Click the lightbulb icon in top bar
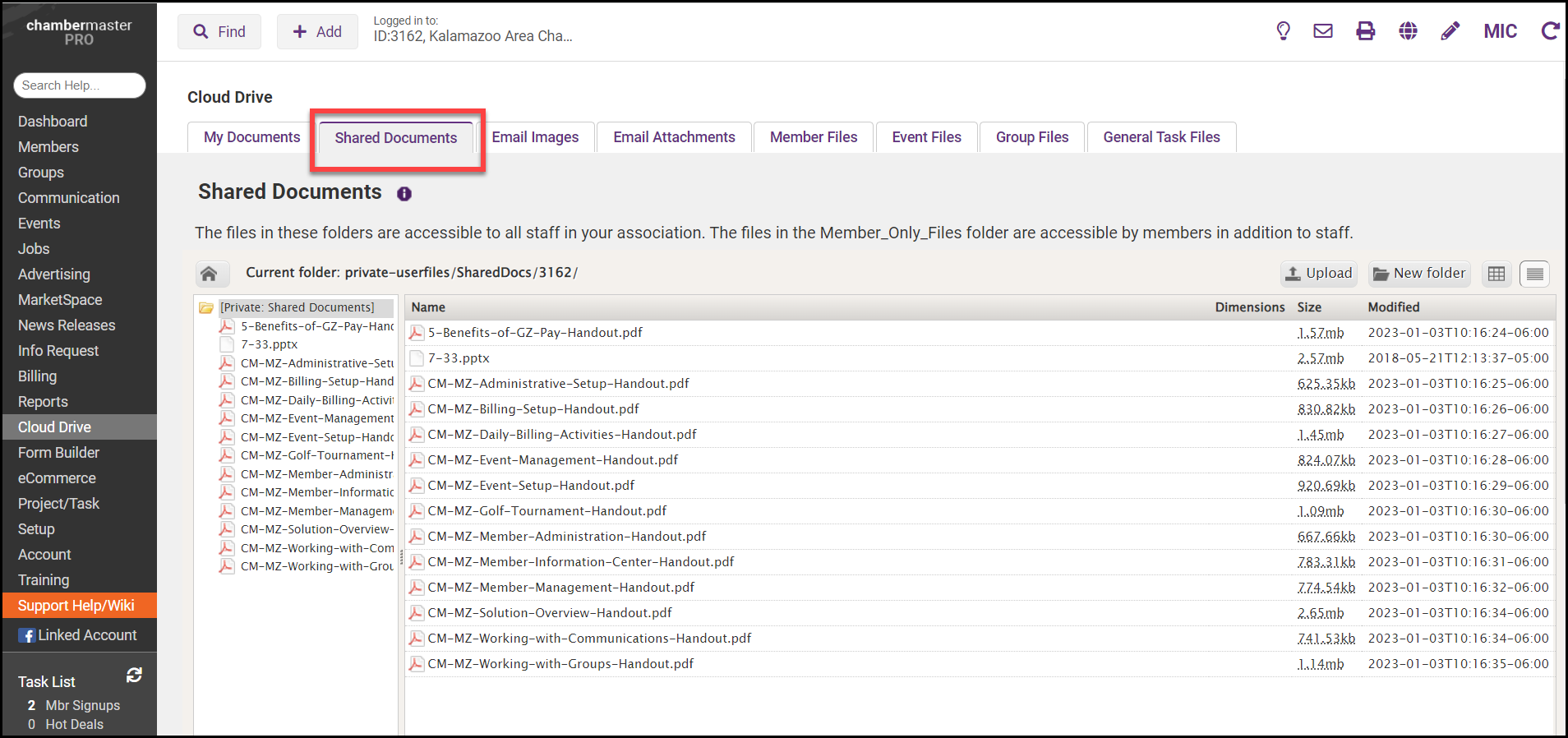This screenshot has height=738, width=1568. click(1283, 31)
